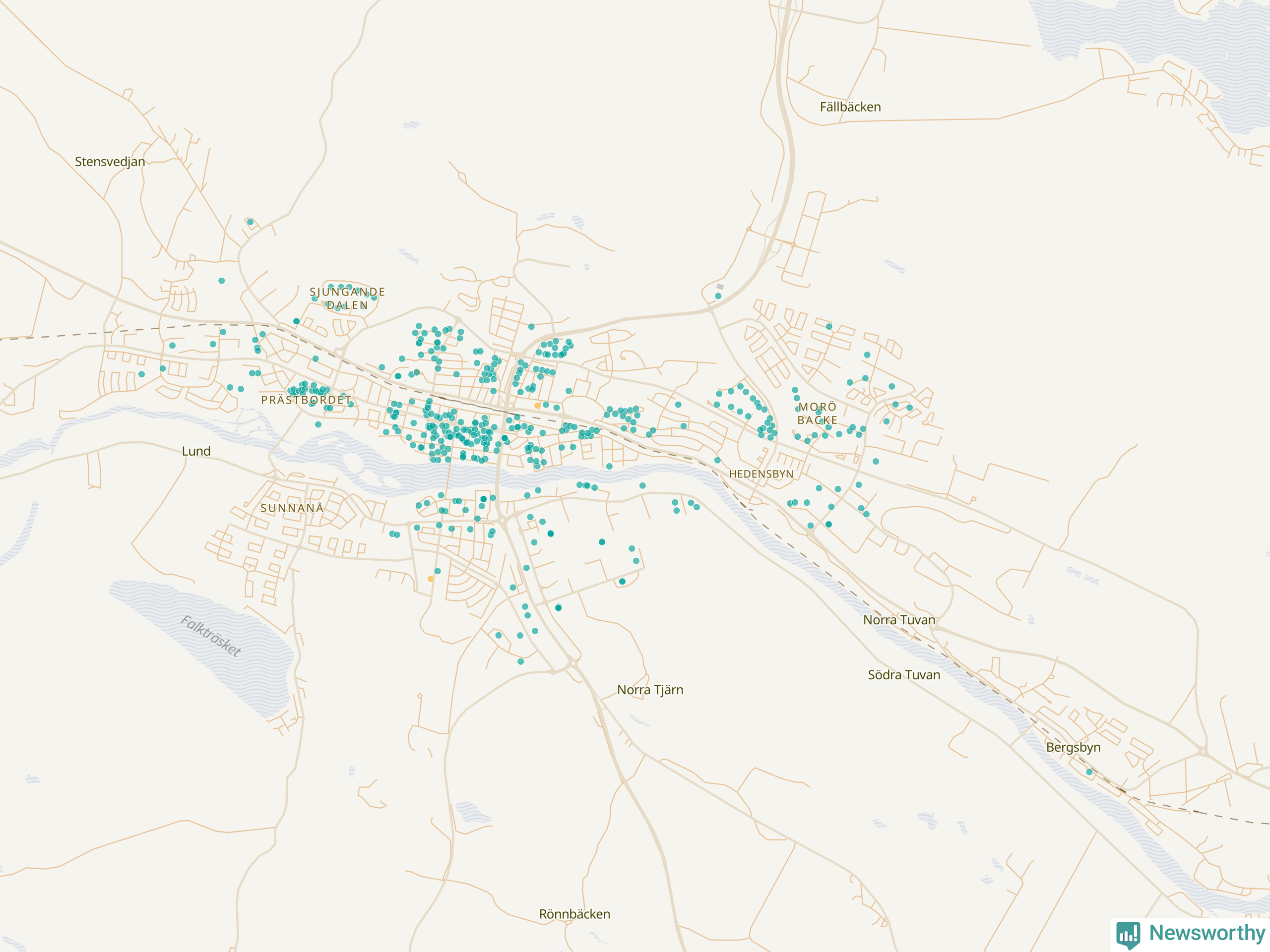Select the lone teal dot near Bergsbyn
This screenshot has width=1270, height=952.
click(x=1089, y=772)
